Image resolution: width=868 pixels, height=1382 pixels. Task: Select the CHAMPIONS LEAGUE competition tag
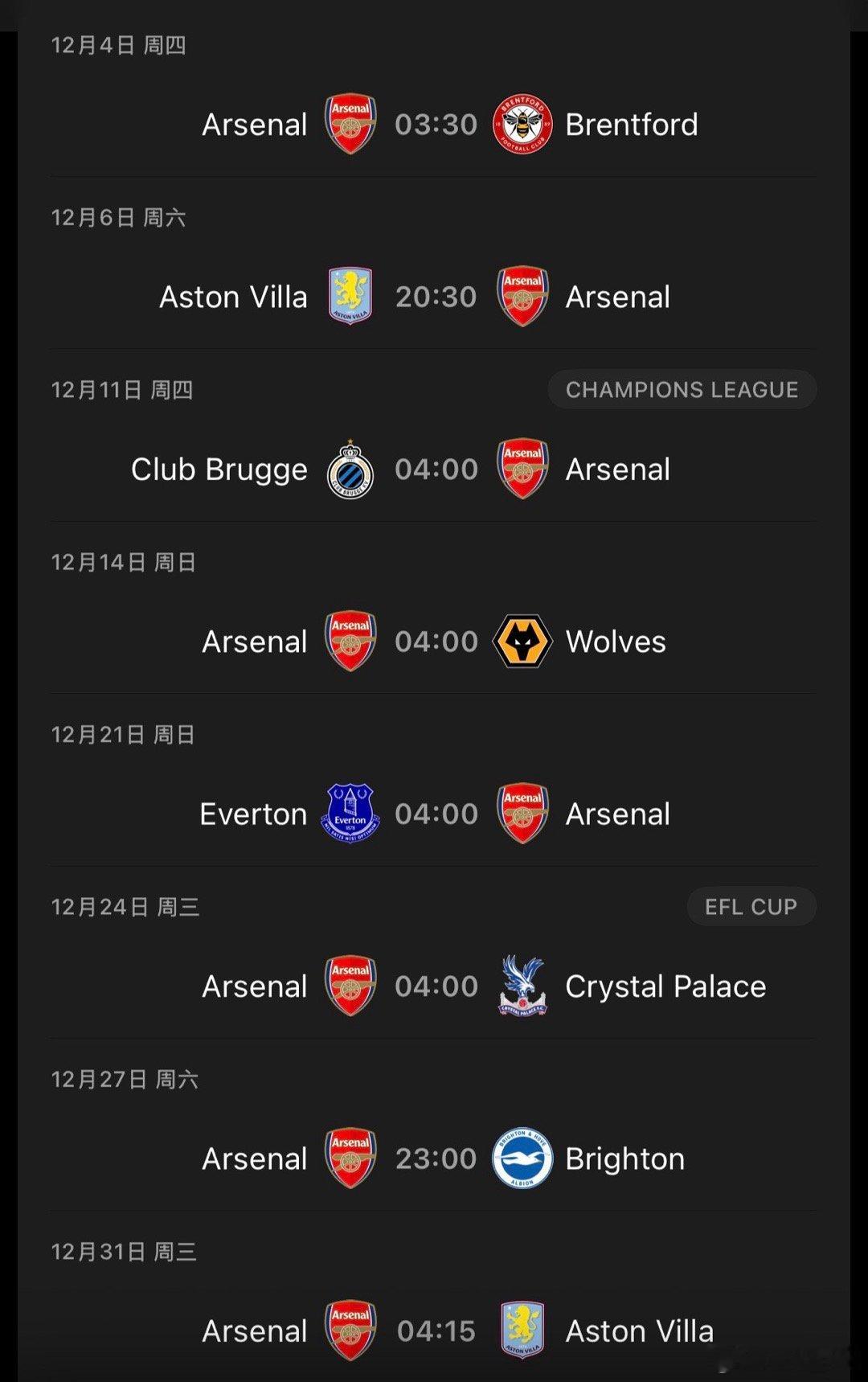click(x=682, y=390)
